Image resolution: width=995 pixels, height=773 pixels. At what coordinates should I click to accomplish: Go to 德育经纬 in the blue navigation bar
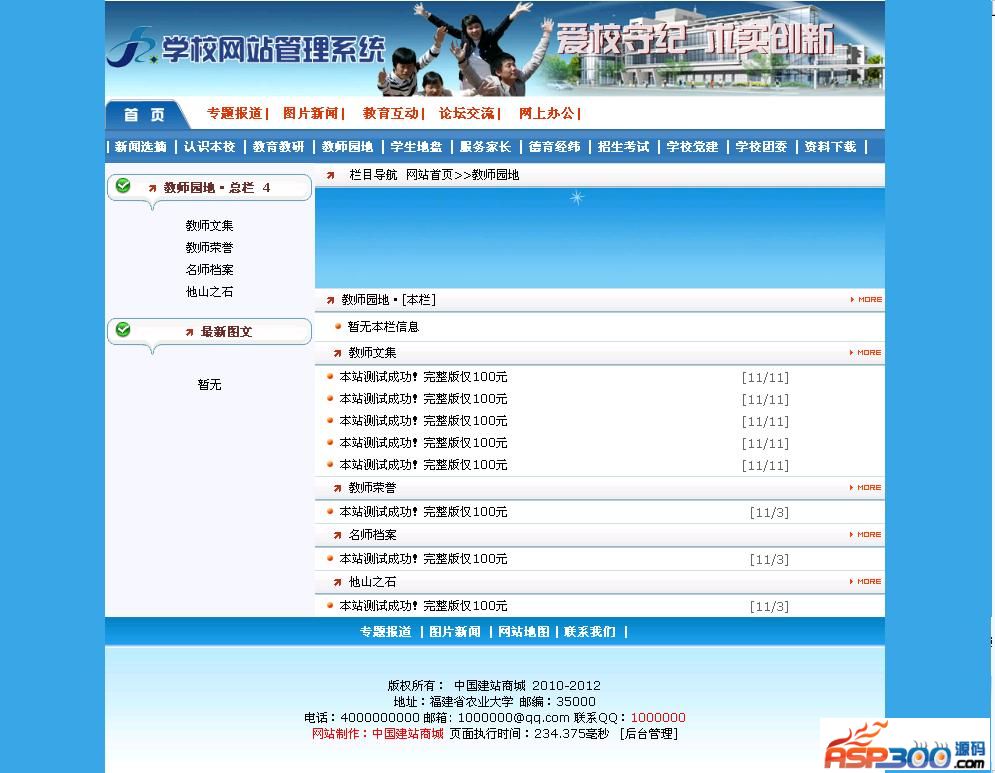[555, 147]
